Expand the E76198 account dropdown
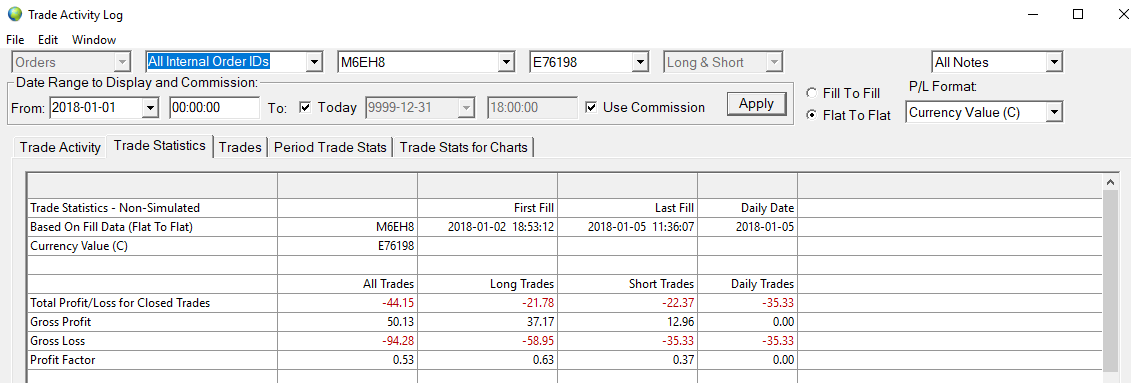 click(x=640, y=62)
